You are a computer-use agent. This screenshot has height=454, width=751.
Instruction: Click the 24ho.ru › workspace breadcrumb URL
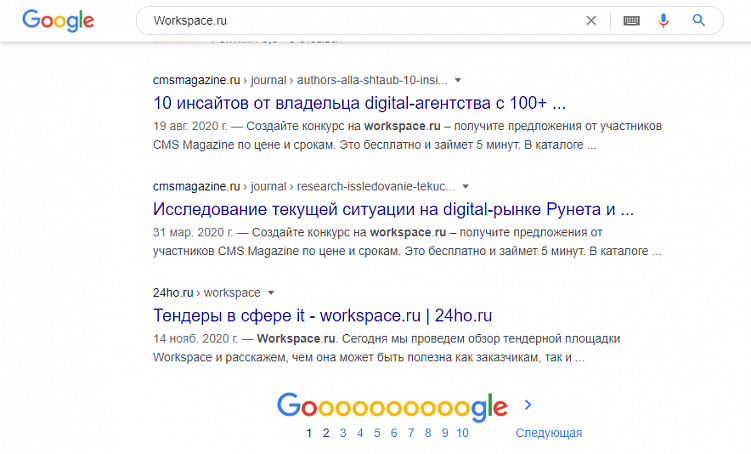(206, 293)
